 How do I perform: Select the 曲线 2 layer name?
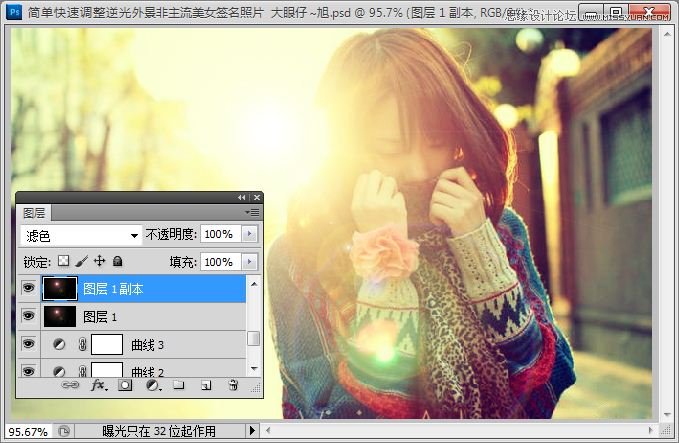point(148,372)
